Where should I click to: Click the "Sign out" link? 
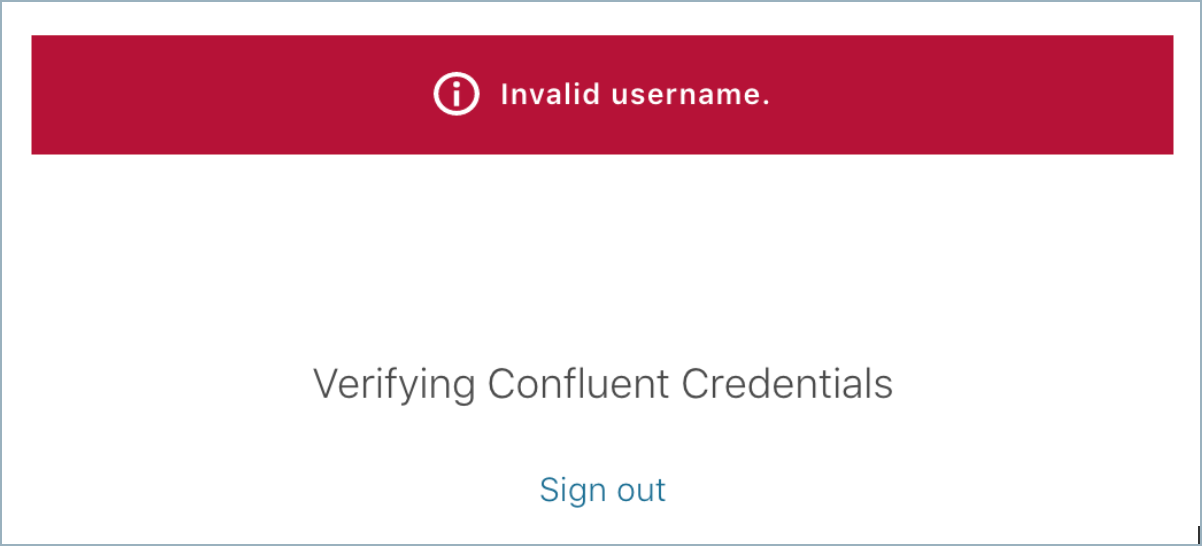[602, 490]
